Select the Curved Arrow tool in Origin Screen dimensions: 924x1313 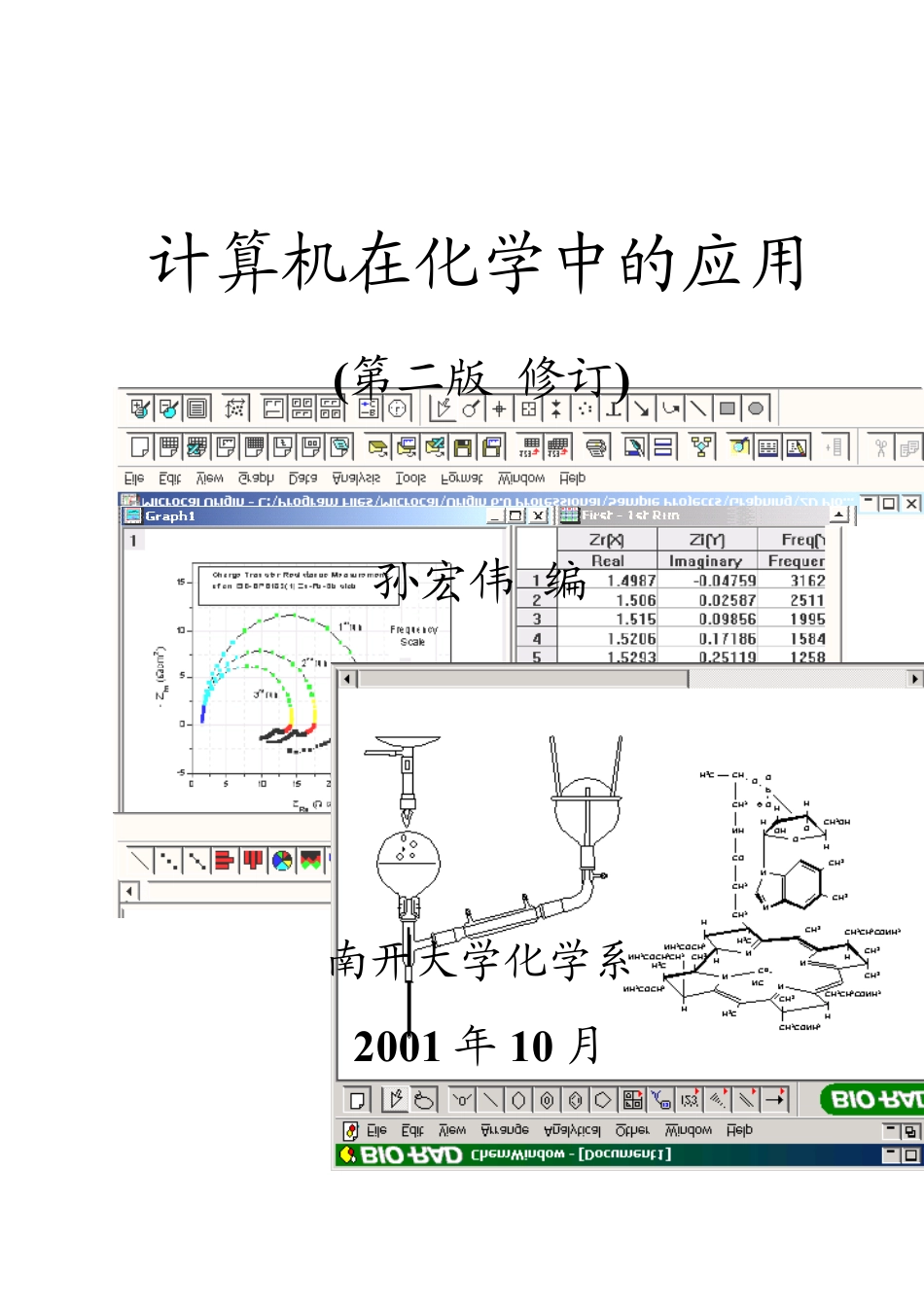point(670,408)
